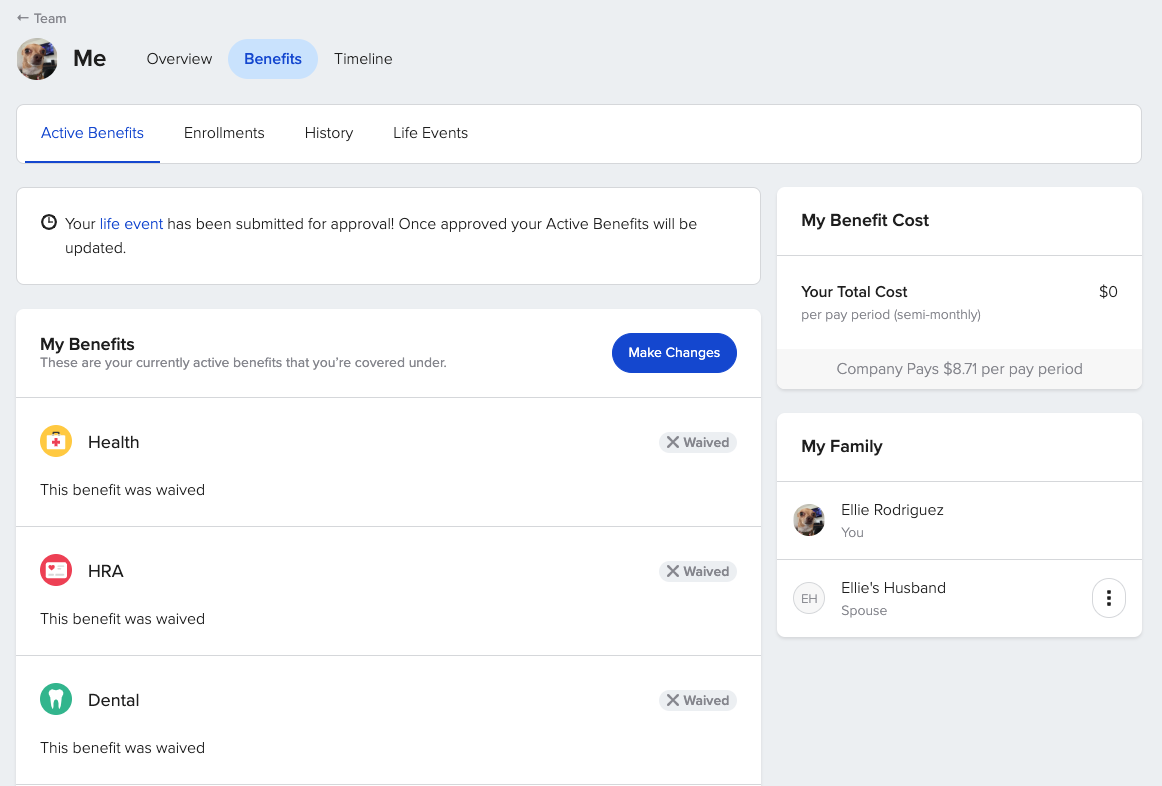Select the Benefits pill tab
Screen dimensions: 1162x786
(273, 59)
